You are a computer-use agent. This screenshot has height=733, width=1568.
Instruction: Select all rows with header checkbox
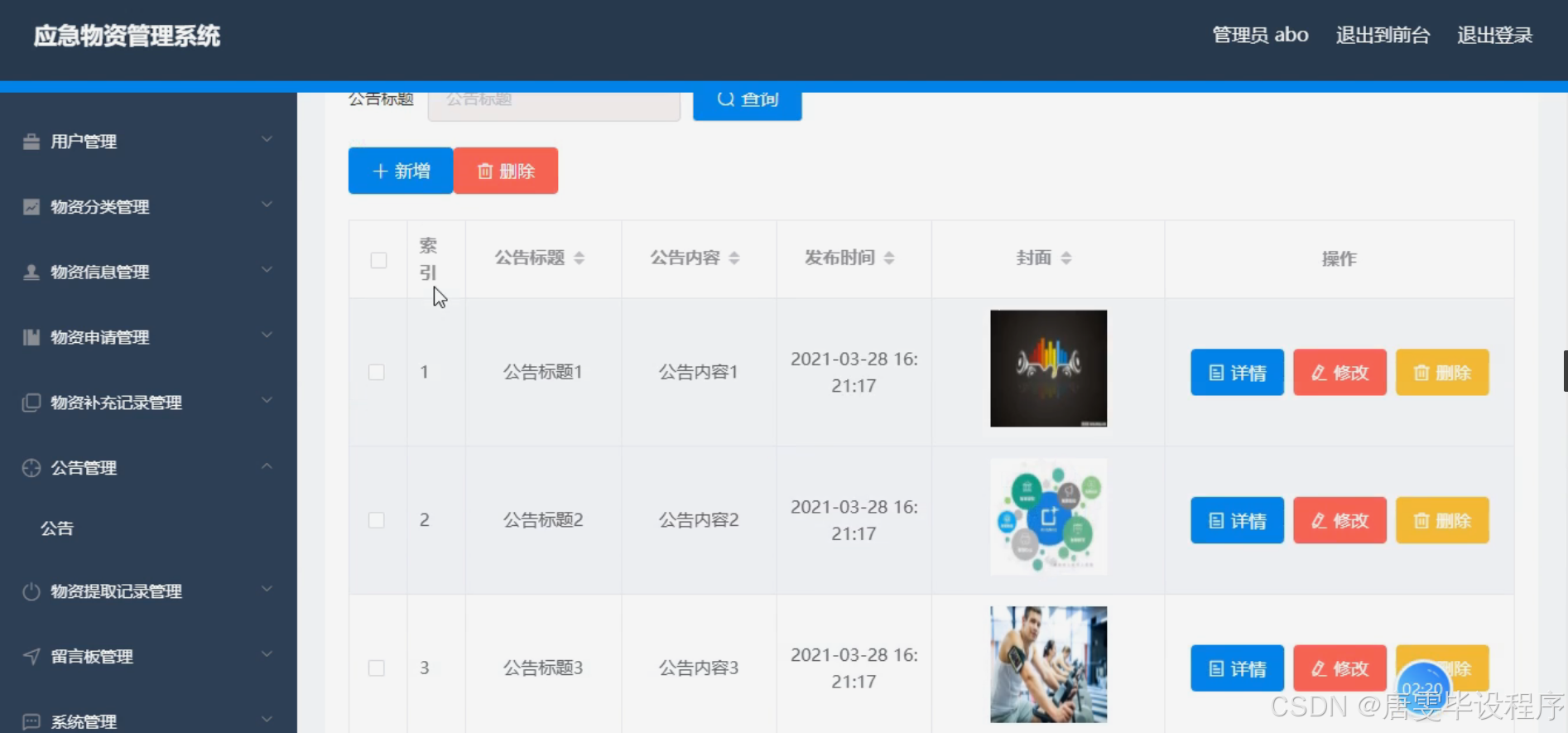click(378, 260)
